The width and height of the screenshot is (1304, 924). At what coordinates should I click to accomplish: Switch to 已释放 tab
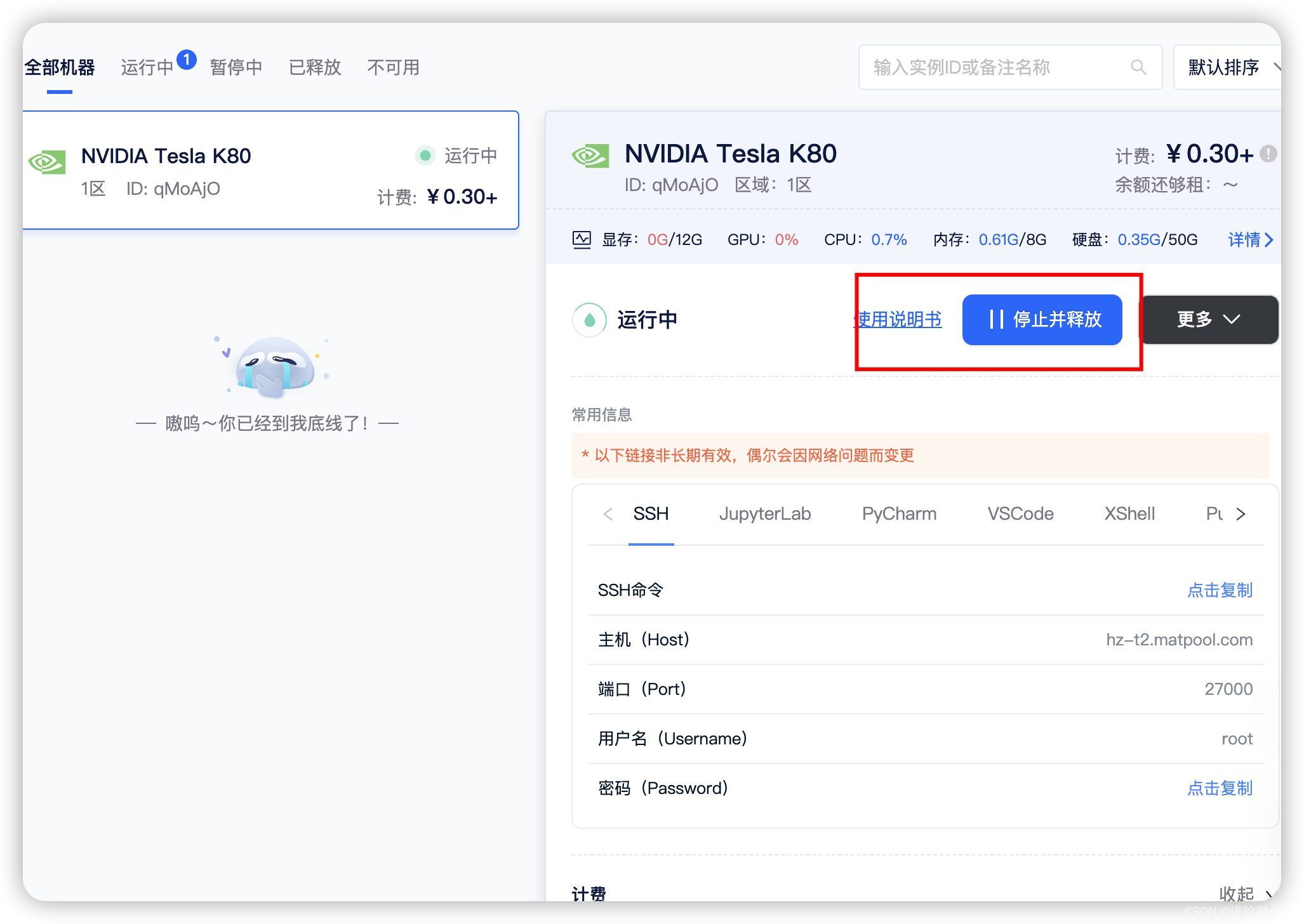pos(315,67)
